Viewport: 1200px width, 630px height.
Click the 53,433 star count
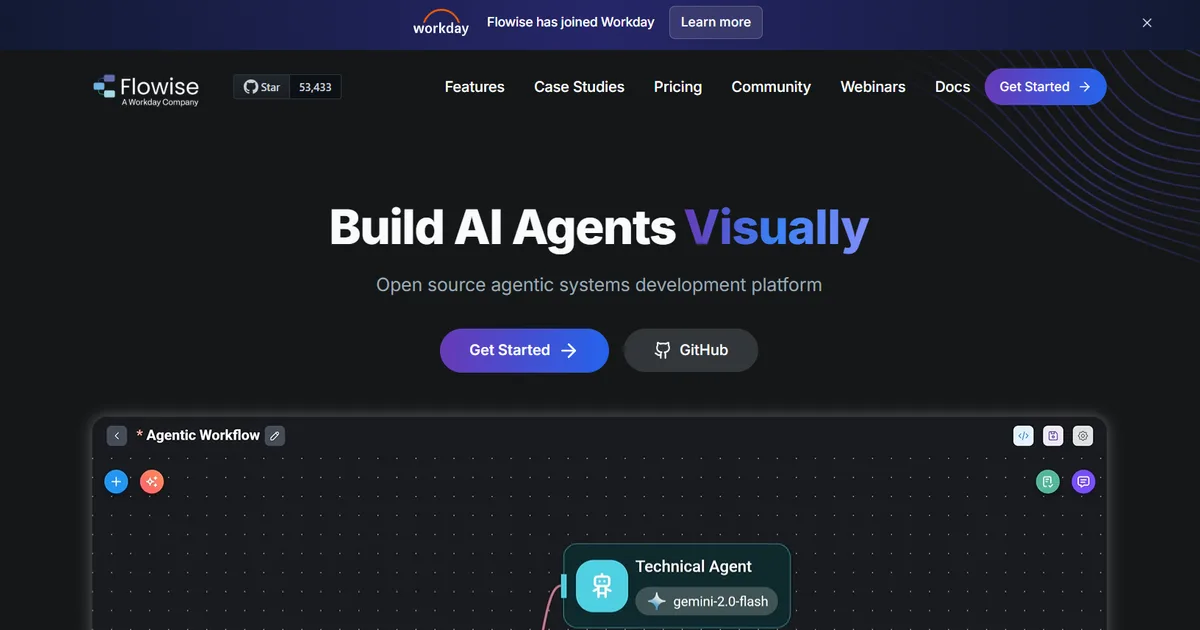pyautogui.click(x=315, y=87)
